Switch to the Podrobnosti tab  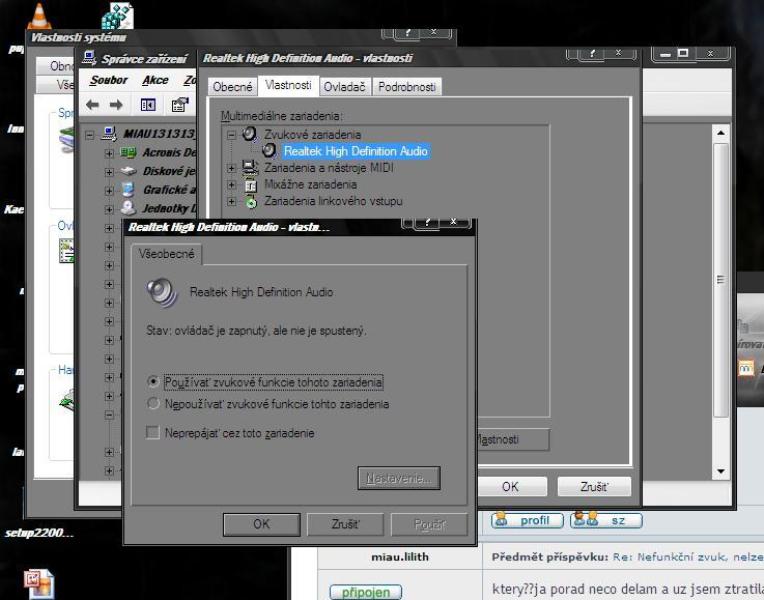pyautogui.click(x=407, y=87)
